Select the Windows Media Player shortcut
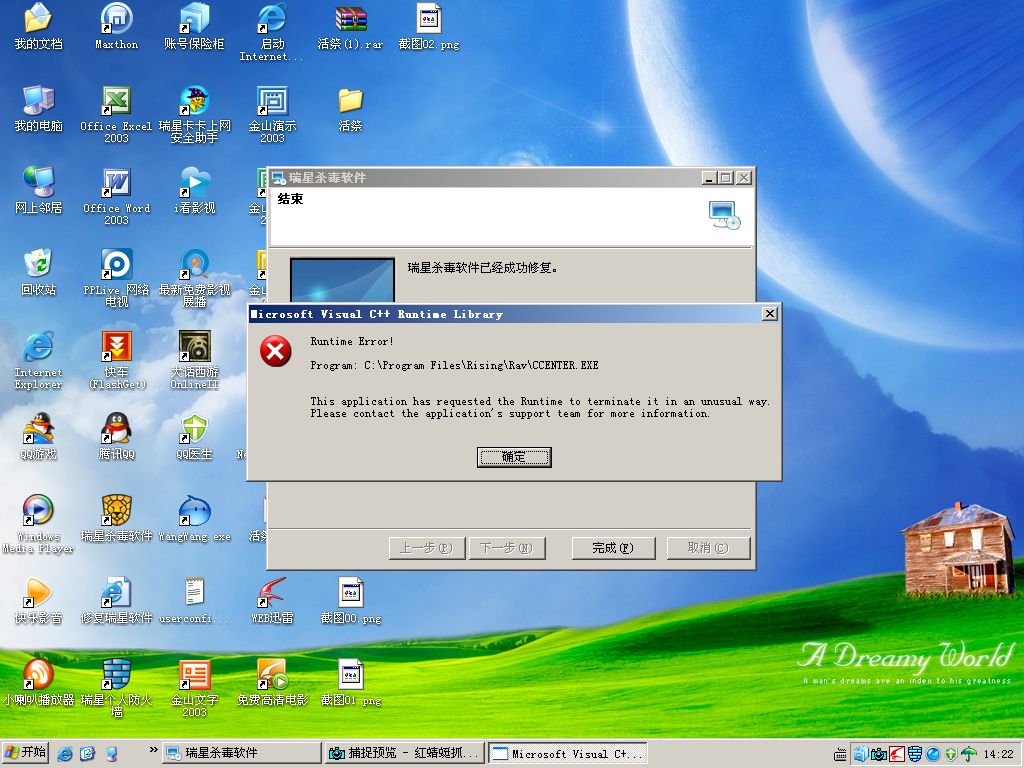 (x=39, y=524)
